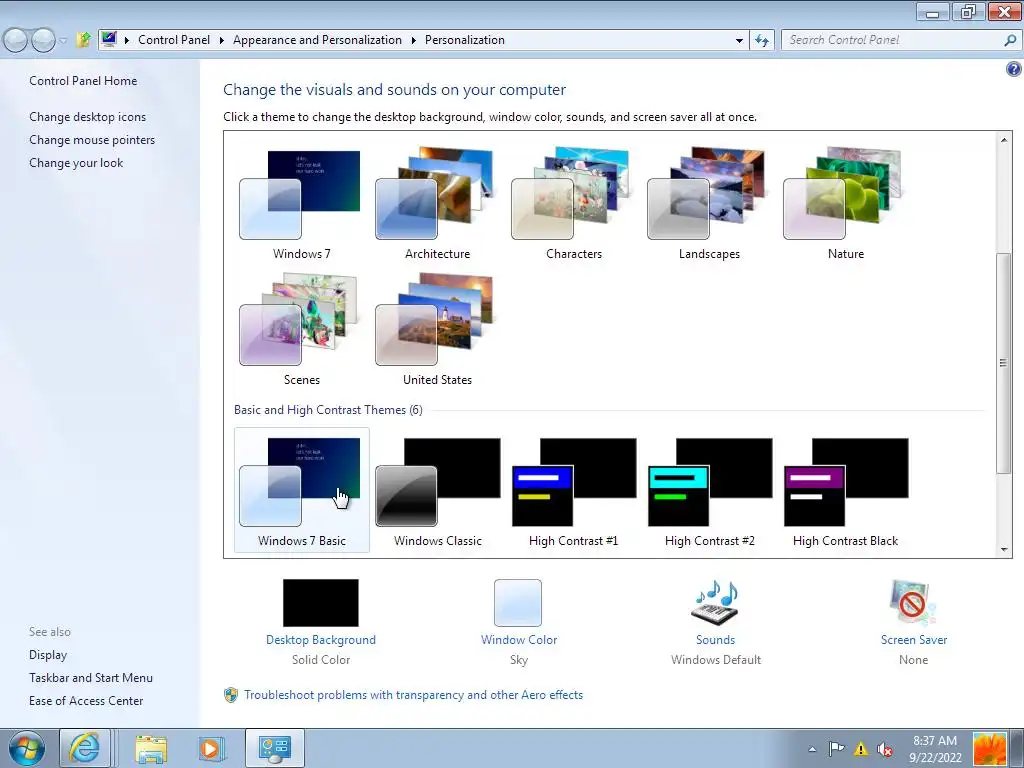Click theme list scroll up arrow
The image size is (1024, 768).
(1004, 139)
